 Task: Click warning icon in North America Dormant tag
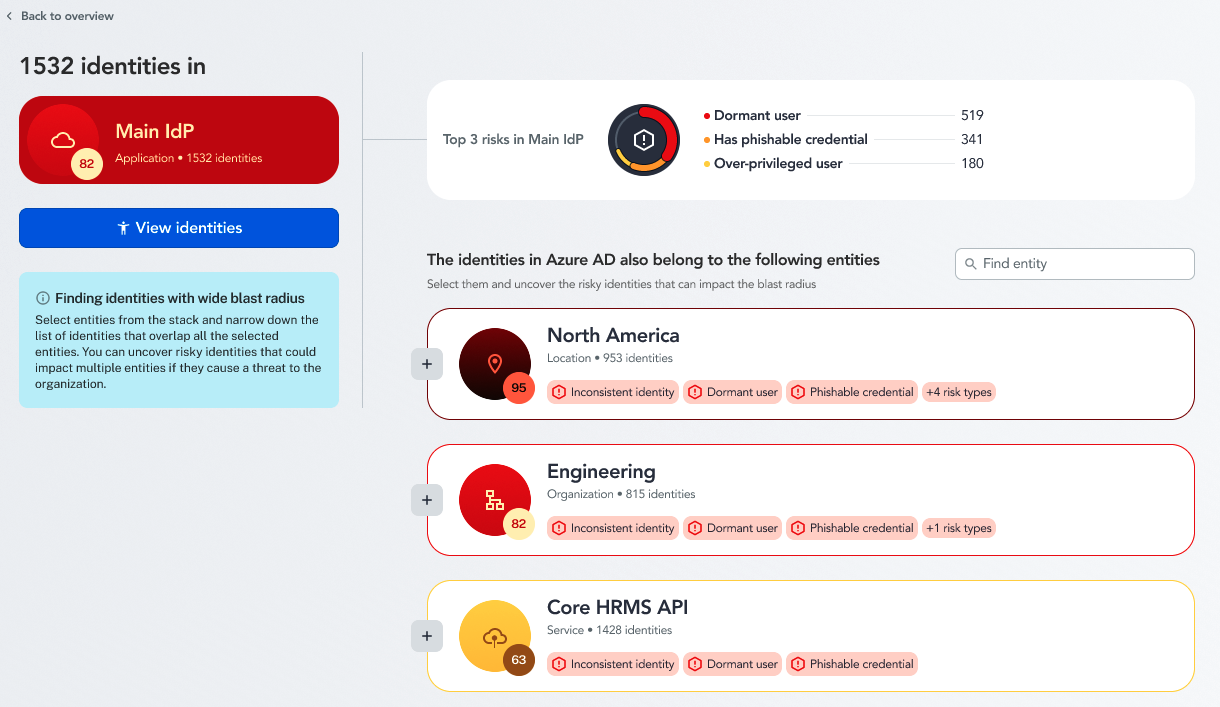pos(695,392)
